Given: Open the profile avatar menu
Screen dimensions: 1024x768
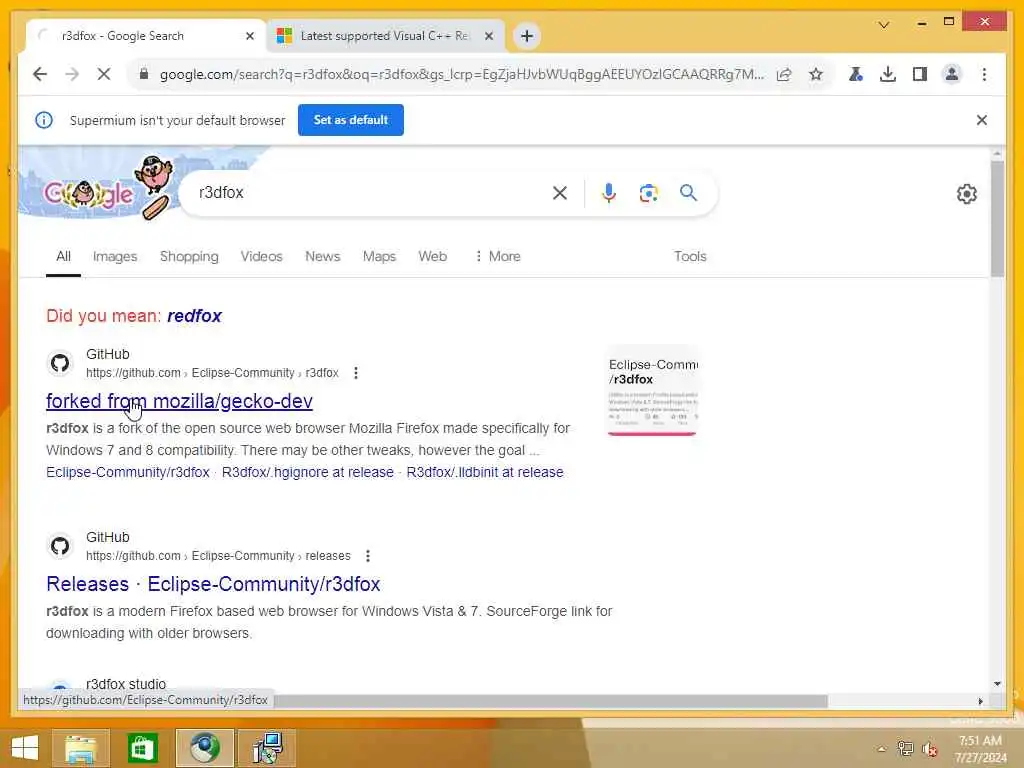Looking at the screenshot, I should 952,74.
